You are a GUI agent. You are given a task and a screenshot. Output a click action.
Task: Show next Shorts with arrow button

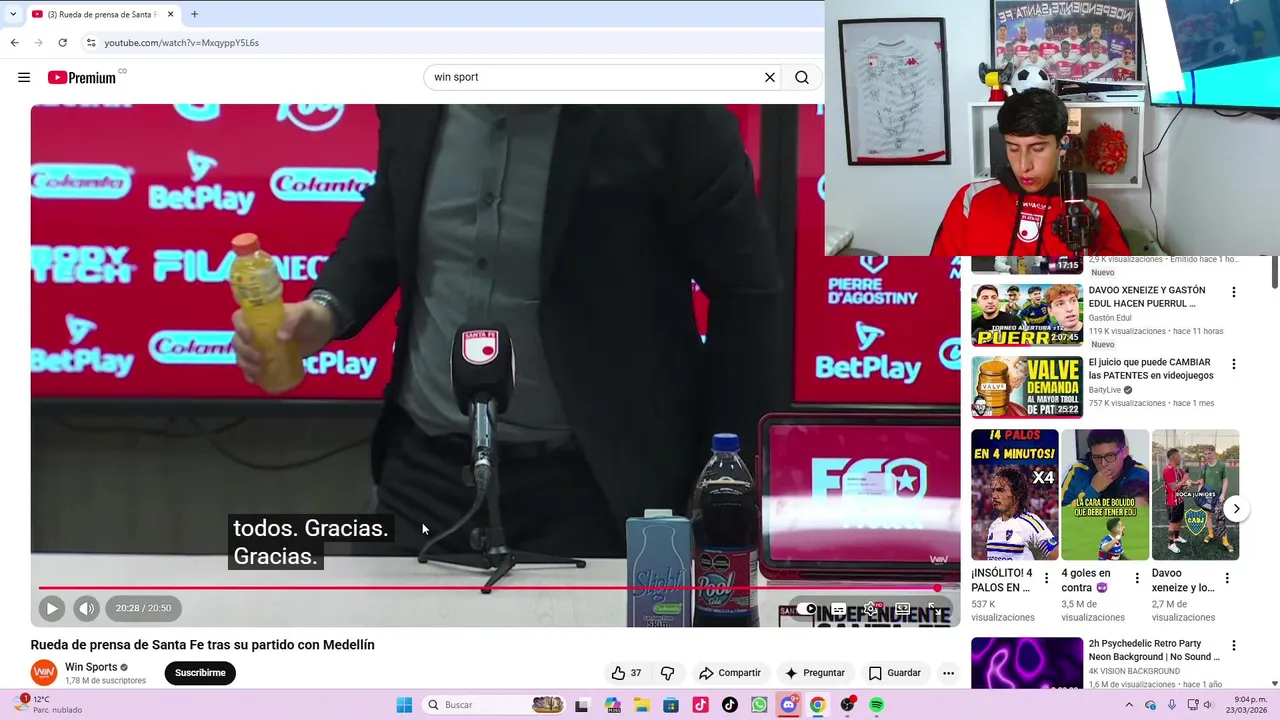coord(1236,508)
